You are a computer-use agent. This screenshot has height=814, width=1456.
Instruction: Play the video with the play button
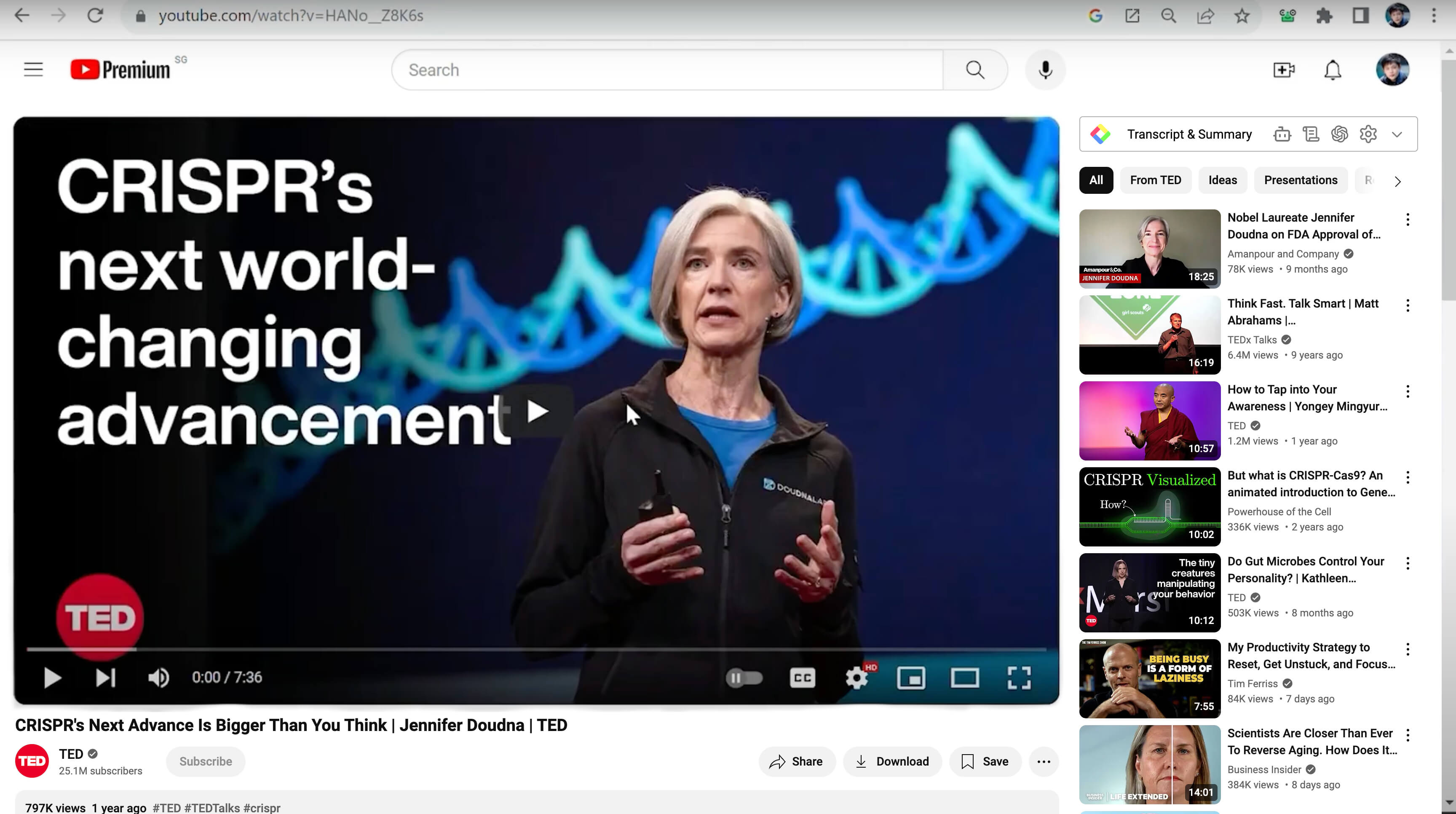pyautogui.click(x=53, y=677)
